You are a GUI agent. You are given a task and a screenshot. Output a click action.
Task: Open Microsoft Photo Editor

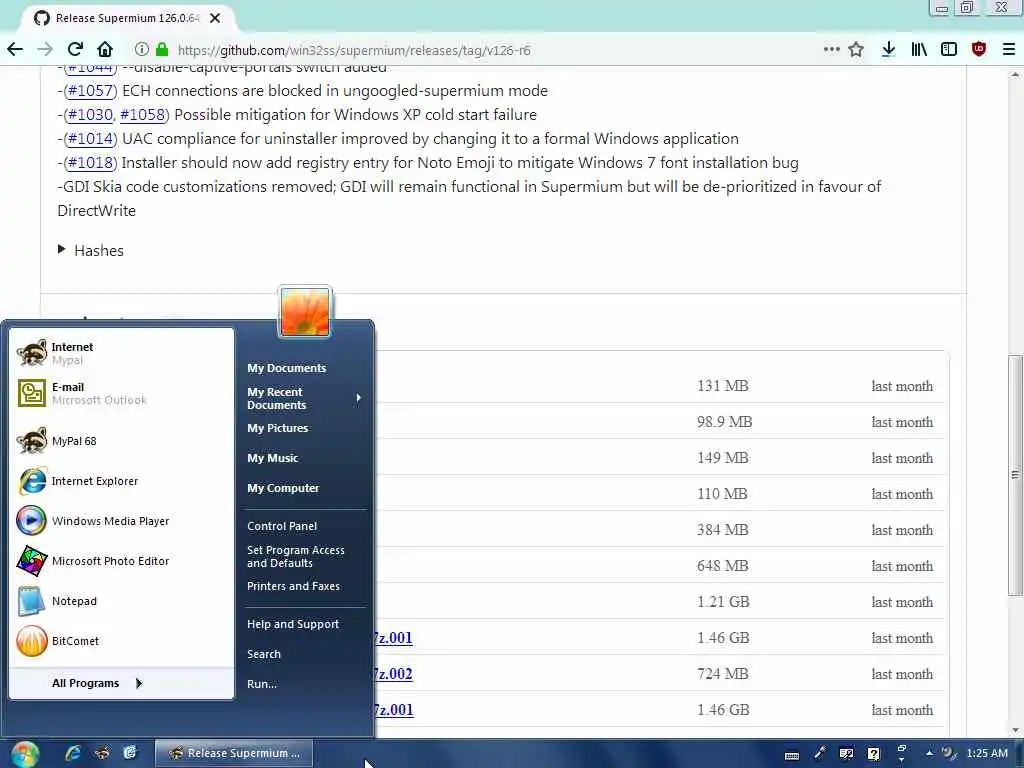pyautogui.click(x=121, y=561)
